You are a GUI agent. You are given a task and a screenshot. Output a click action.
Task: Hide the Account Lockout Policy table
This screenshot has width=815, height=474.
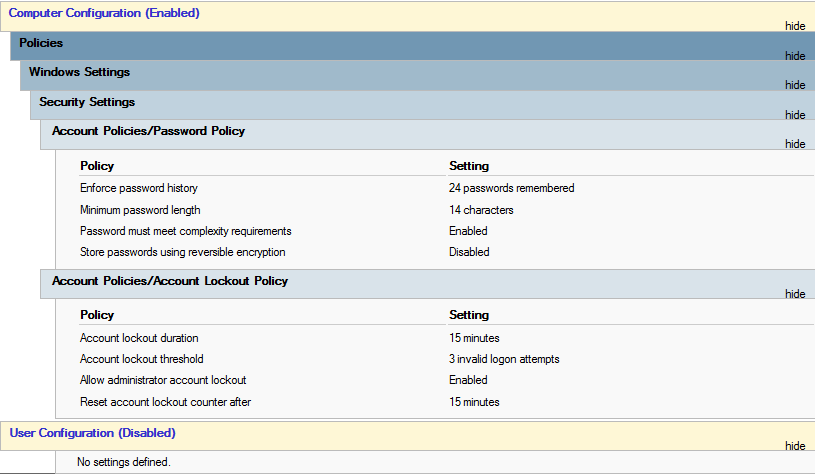click(x=795, y=294)
